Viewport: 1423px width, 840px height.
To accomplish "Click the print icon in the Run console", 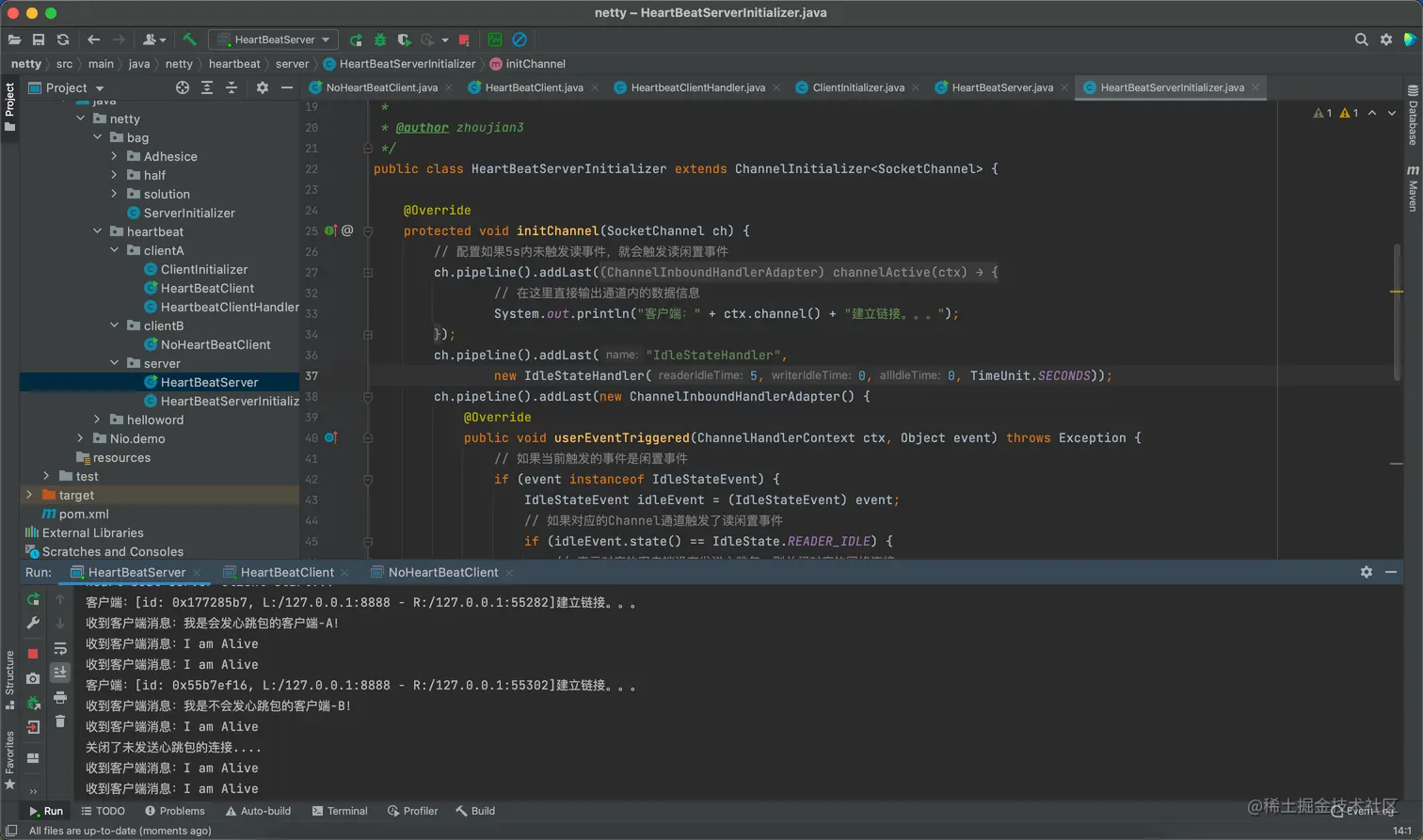I will [60, 697].
